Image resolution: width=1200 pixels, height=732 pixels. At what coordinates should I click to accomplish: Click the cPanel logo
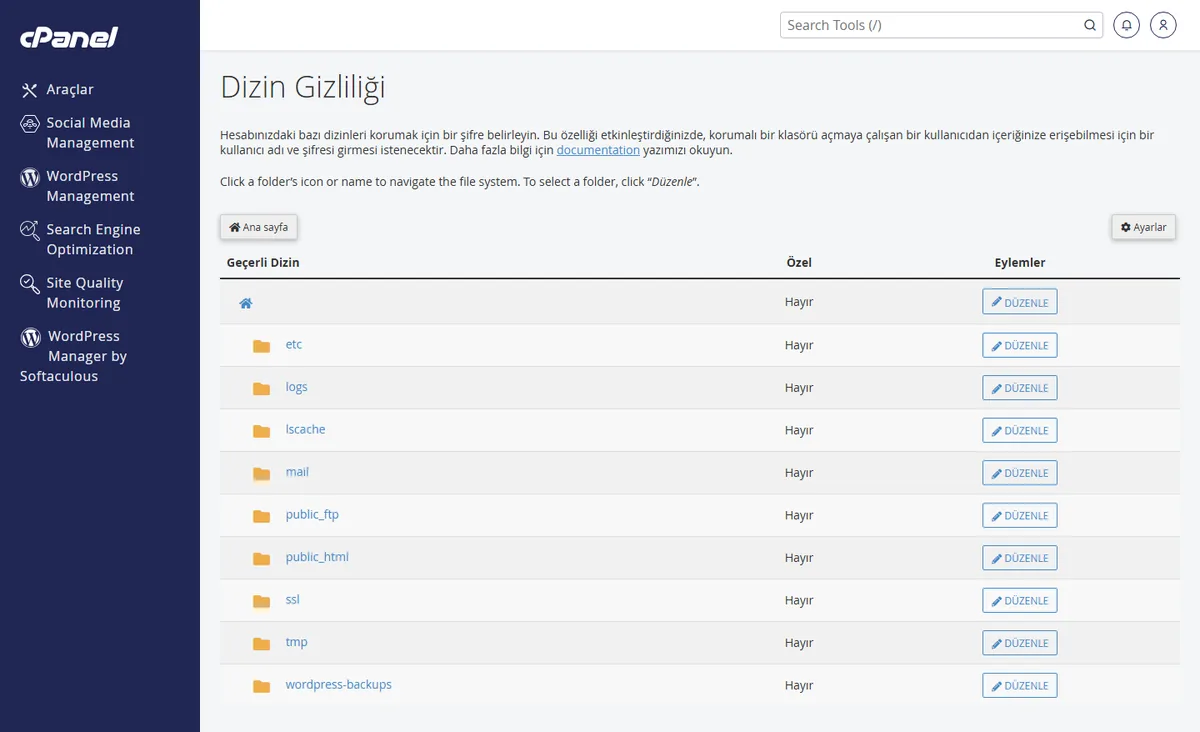coord(69,38)
